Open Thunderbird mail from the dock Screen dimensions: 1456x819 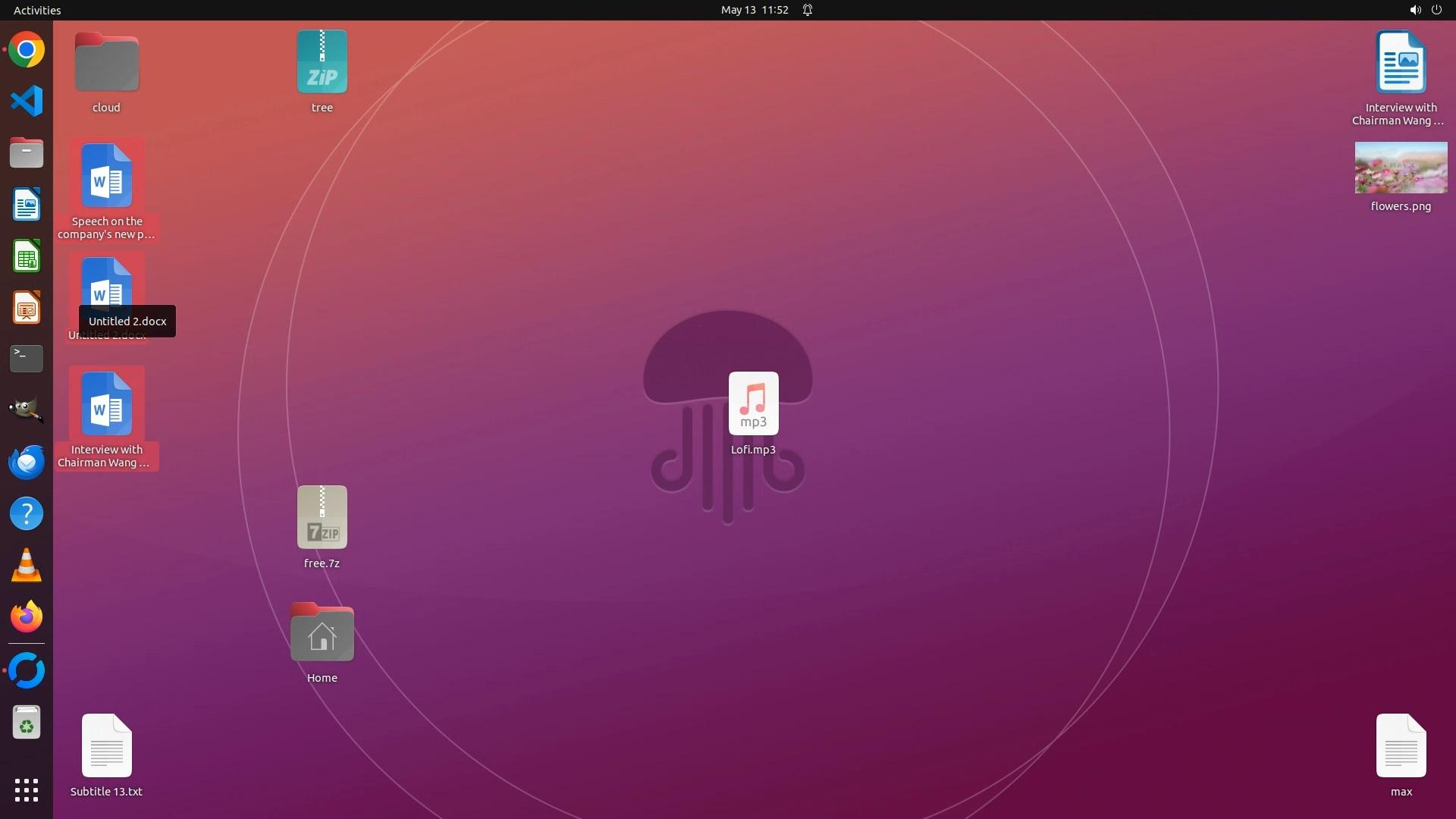[27, 462]
